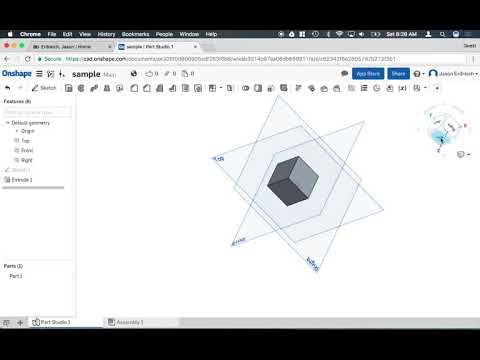Select the Split tool

(x=258, y=88)
